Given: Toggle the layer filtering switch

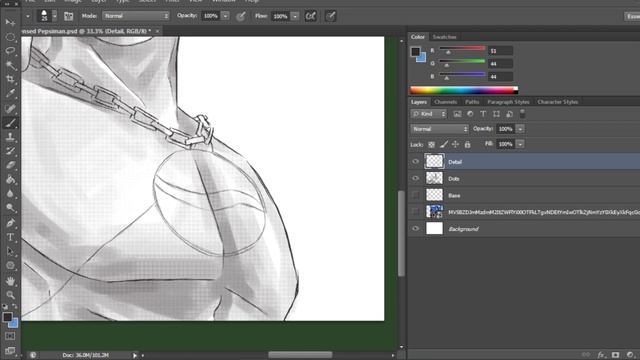Looking at the screenshot, I should [x=522, y=114].
